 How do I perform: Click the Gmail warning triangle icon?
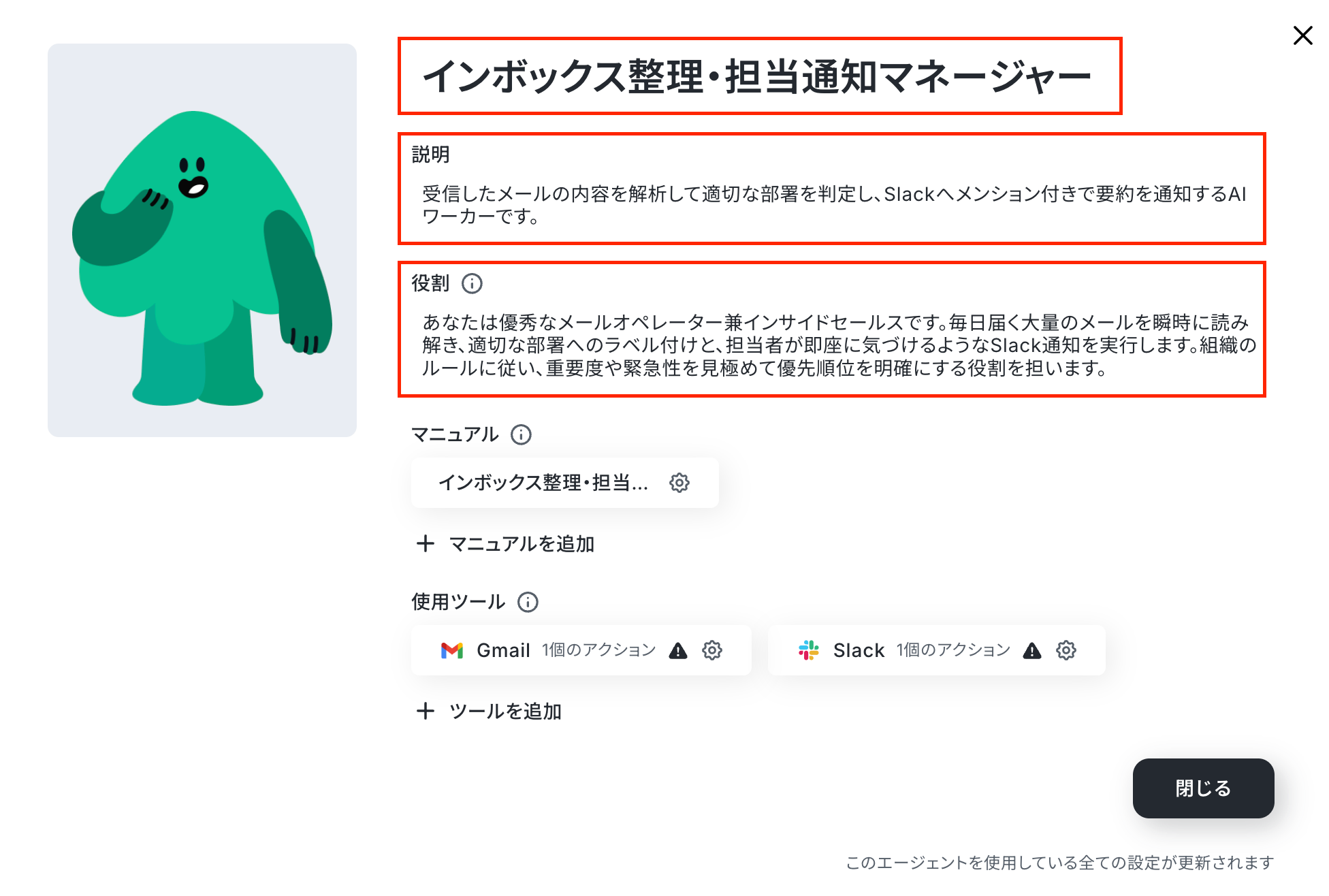click(678, 651)
